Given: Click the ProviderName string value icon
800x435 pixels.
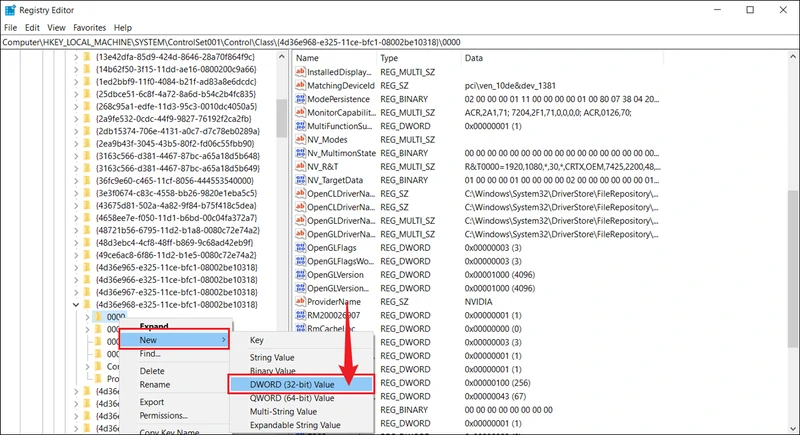Looking at the screenshot, I should pyautogui.click(x=299, y=301).
